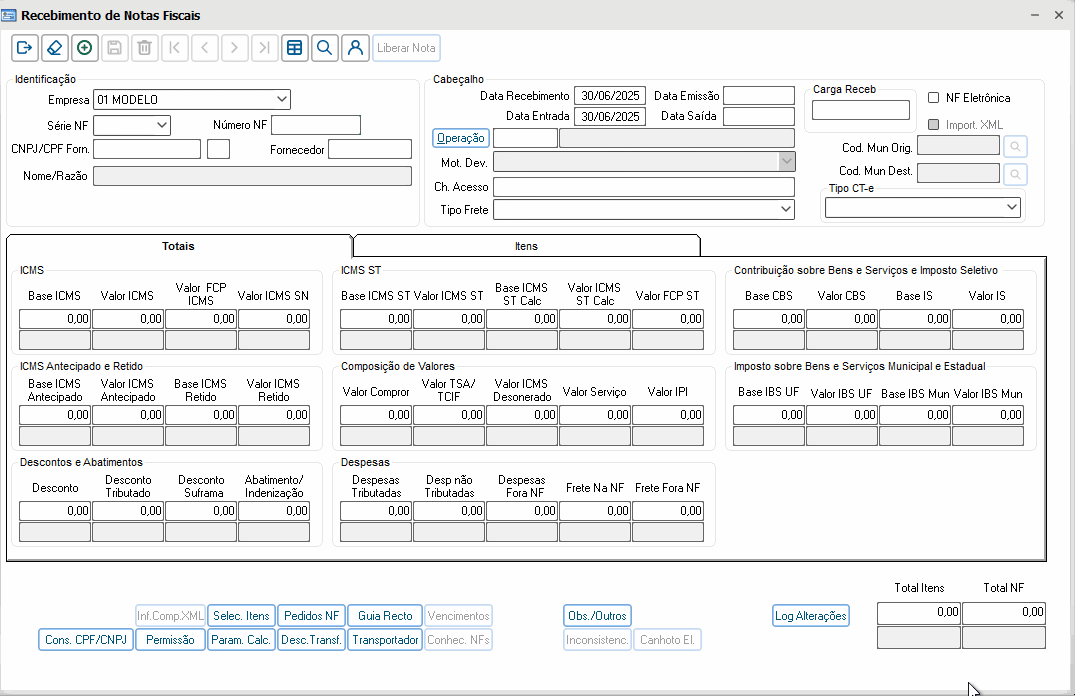1075x696 pixels.
Task: Click the user profile icon in the toolbar
Action: 354,48
